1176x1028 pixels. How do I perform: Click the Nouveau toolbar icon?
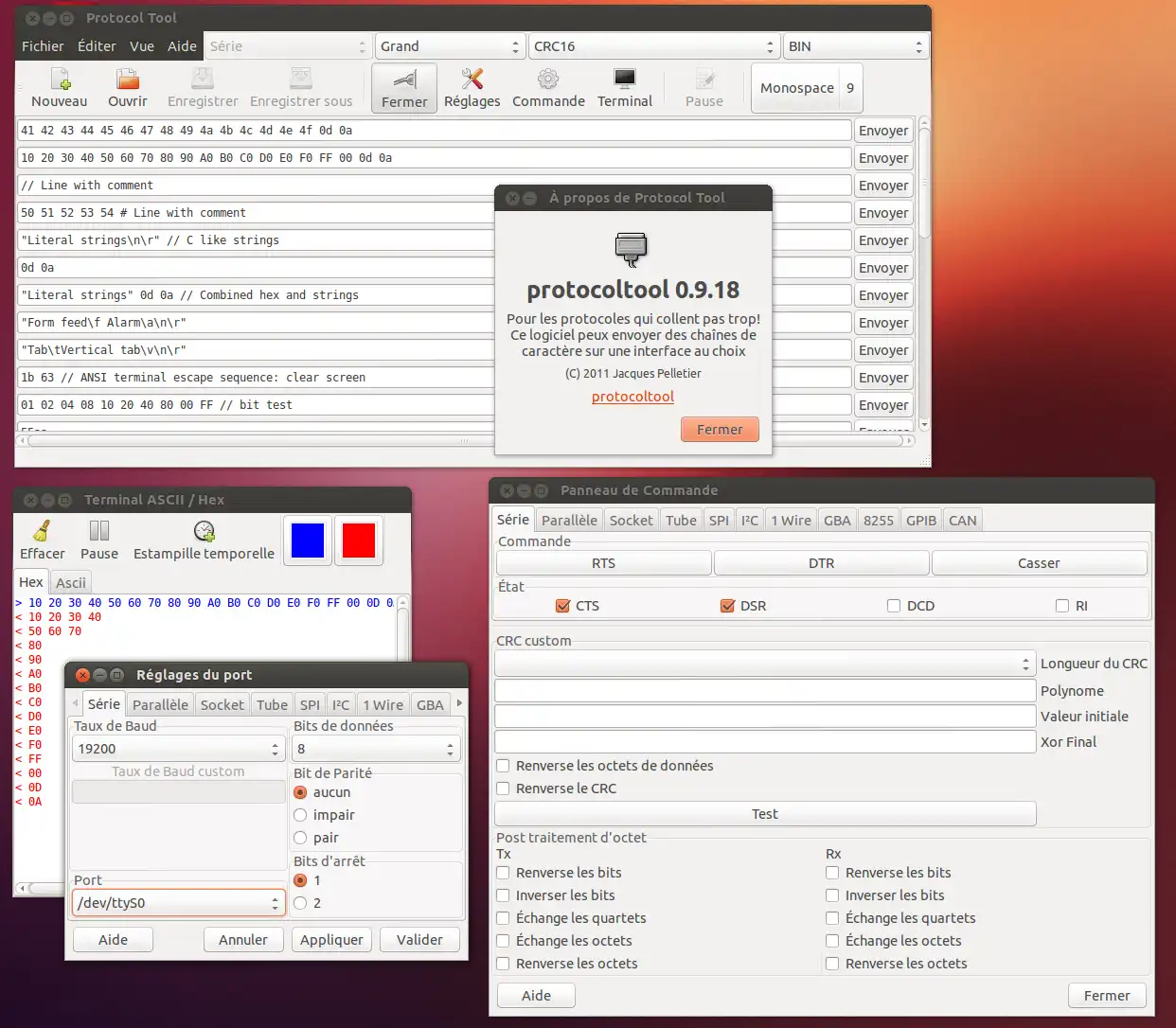60,88
